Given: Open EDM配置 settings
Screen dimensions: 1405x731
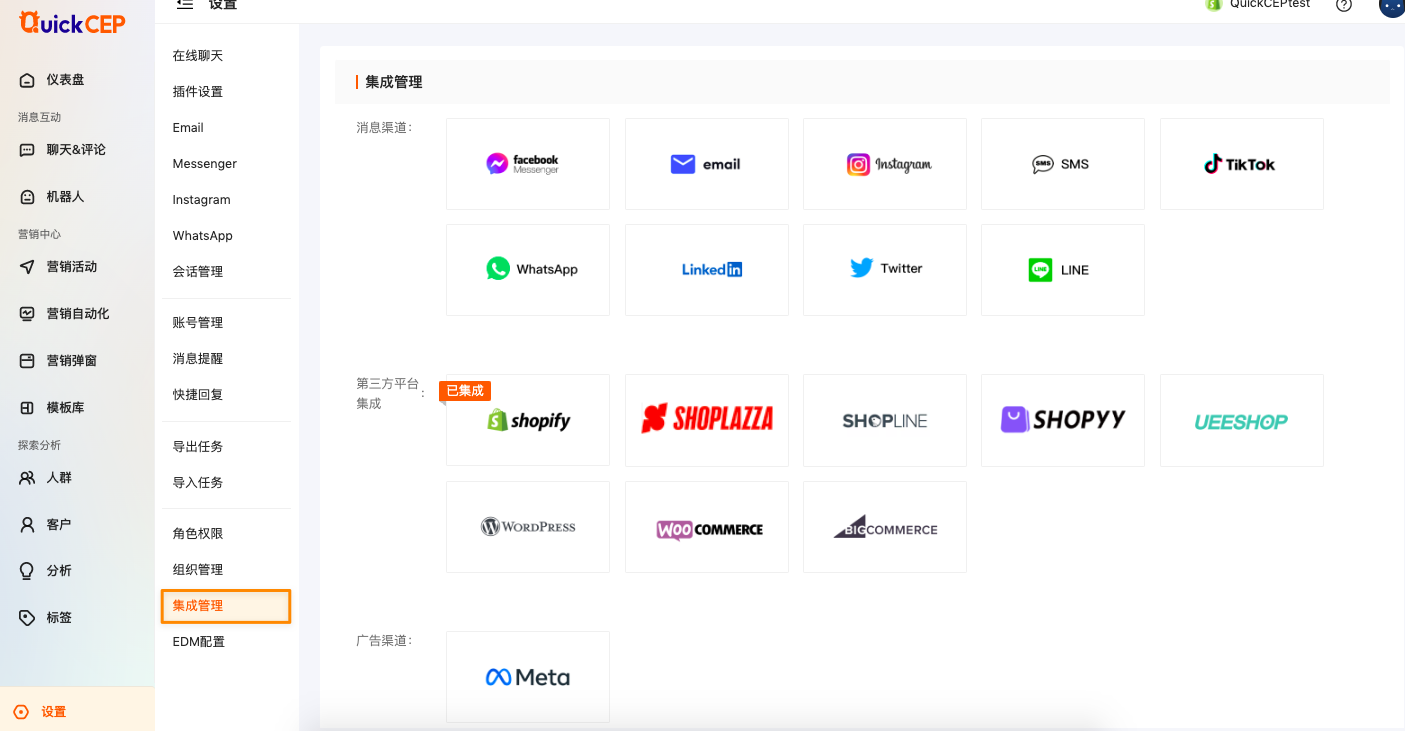Looking at the screenshot, I should click(x=199, y=642).
